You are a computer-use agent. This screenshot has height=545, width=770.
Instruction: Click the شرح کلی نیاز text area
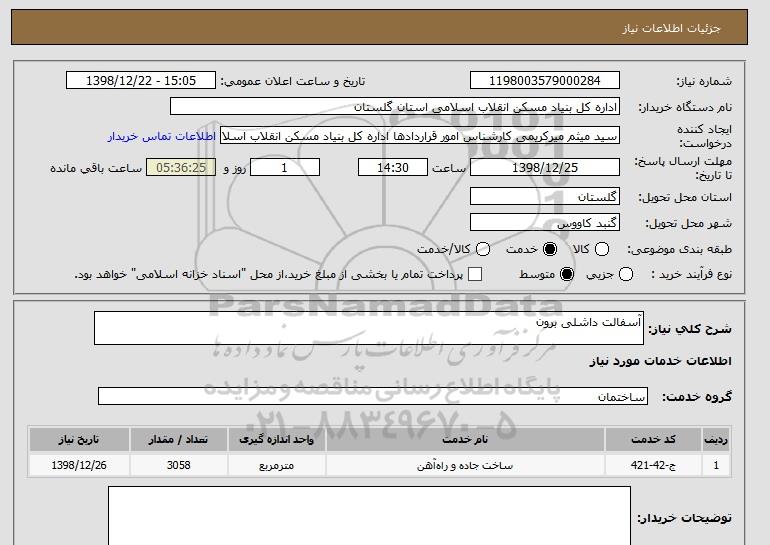coord(369,328)
